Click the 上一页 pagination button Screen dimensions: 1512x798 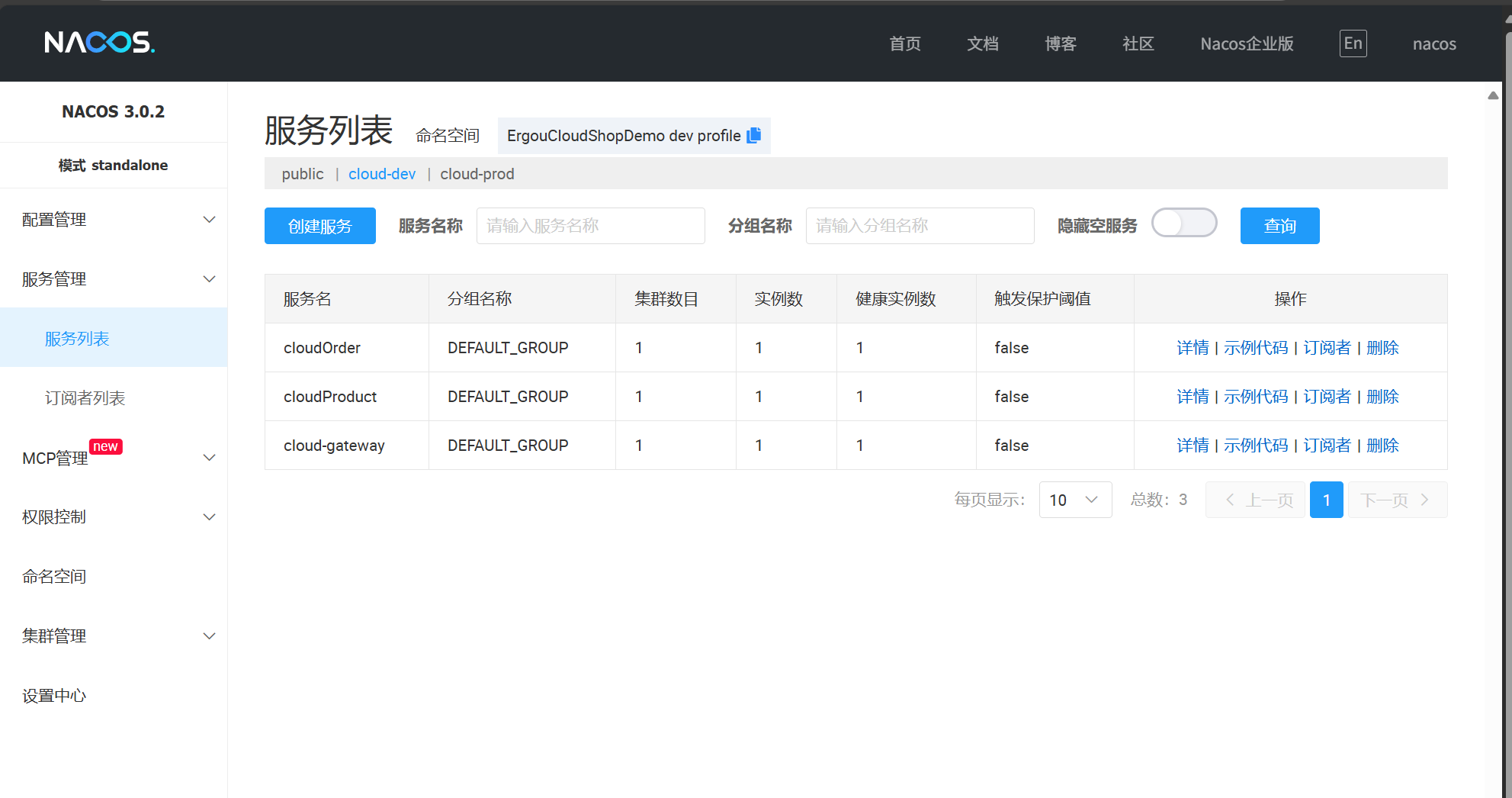pyautogui.click(x=1255, y=500)
